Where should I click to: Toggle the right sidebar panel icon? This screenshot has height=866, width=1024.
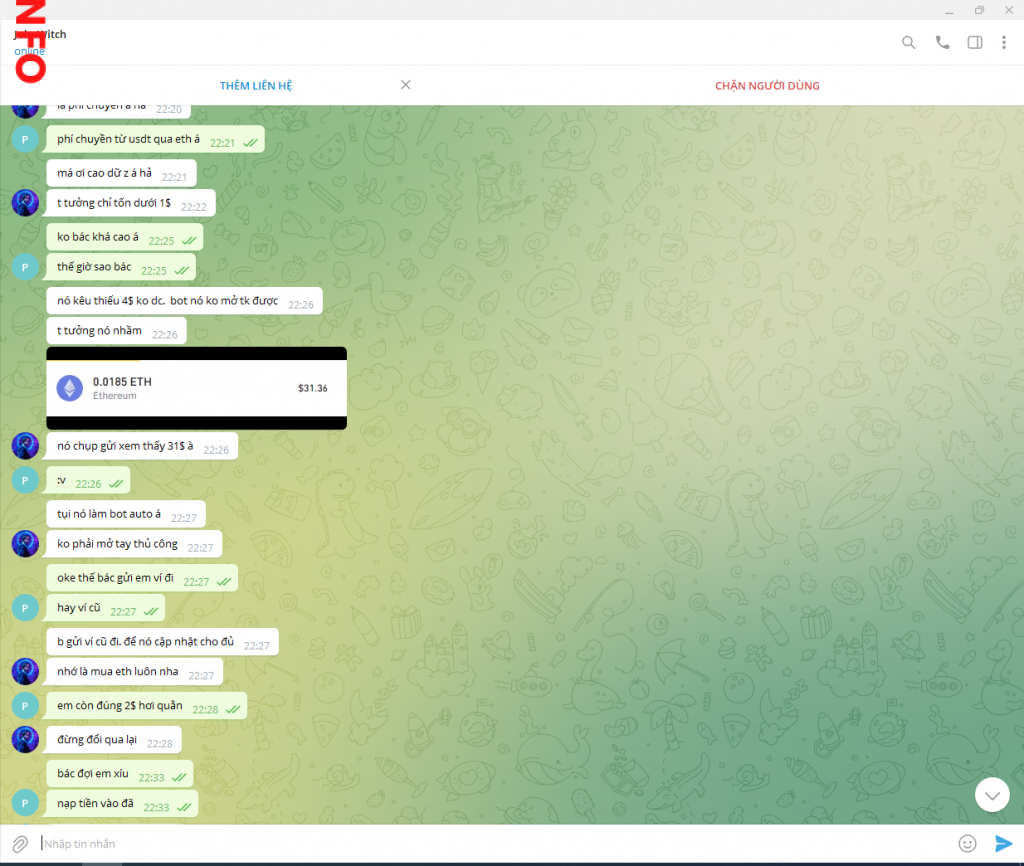pyautogui.click(x=975, y=43)
